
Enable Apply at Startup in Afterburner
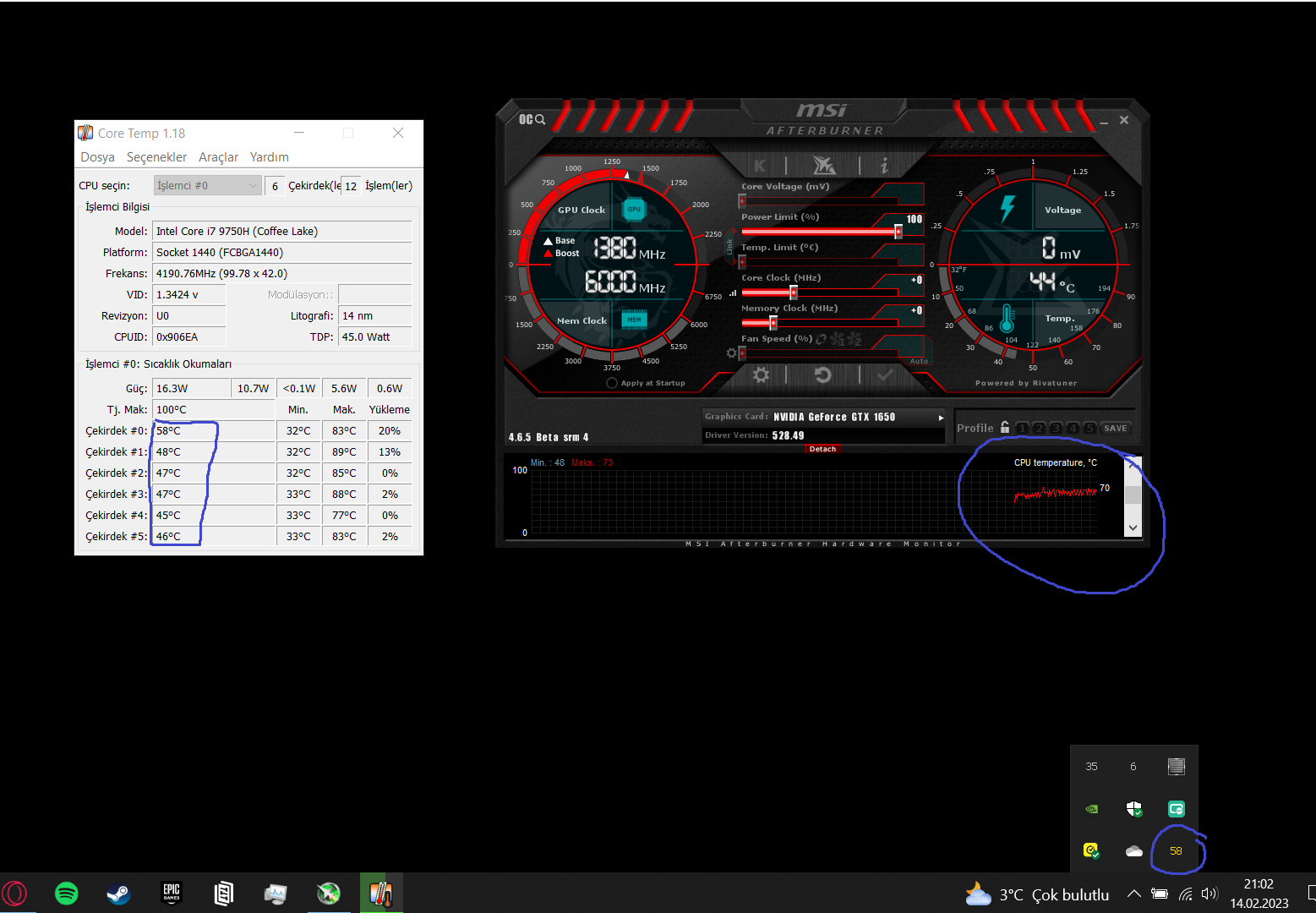[612, 383]
